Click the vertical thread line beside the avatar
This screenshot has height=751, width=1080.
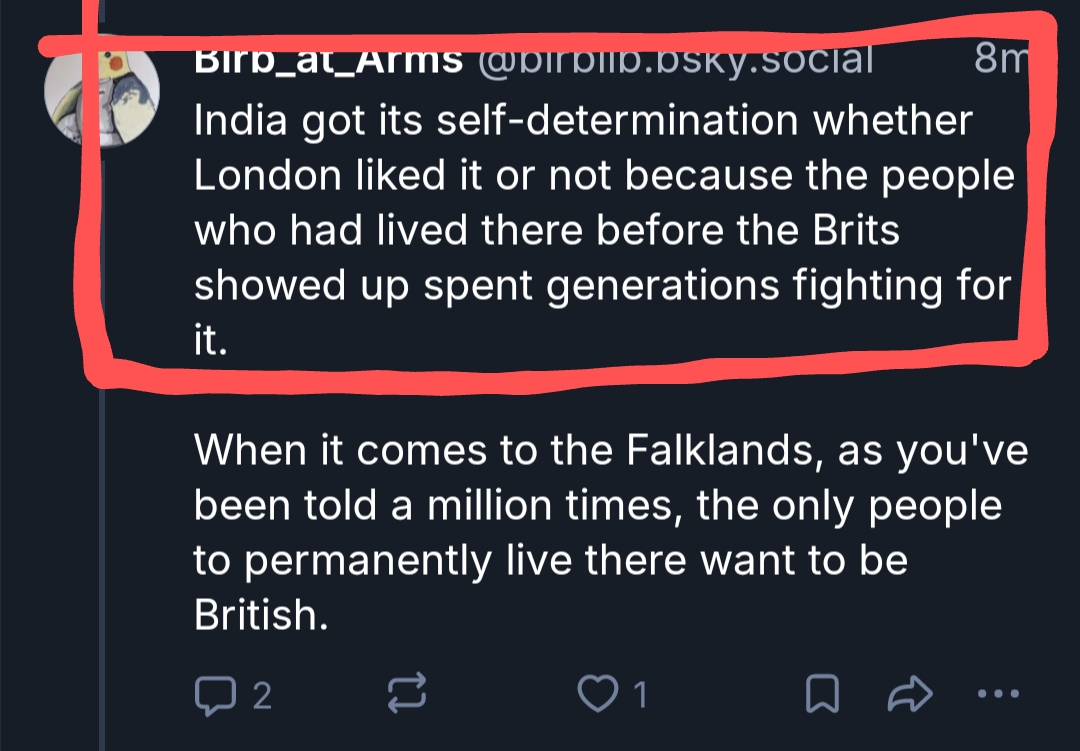tap(103, 450)
